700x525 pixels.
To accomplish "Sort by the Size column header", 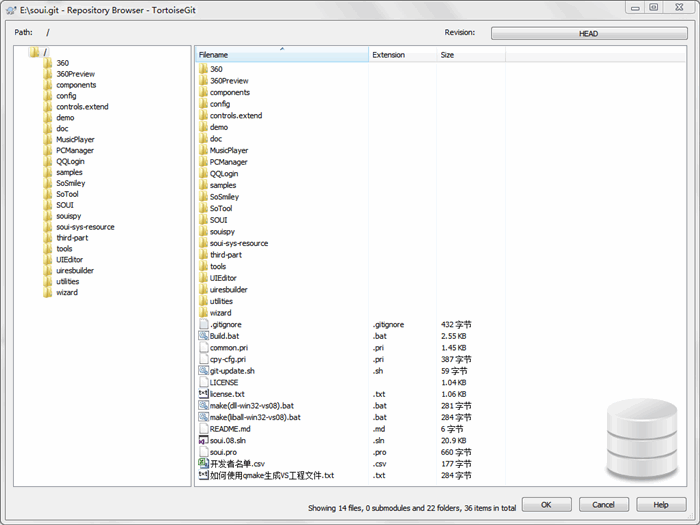I will (x=471, y=54).
